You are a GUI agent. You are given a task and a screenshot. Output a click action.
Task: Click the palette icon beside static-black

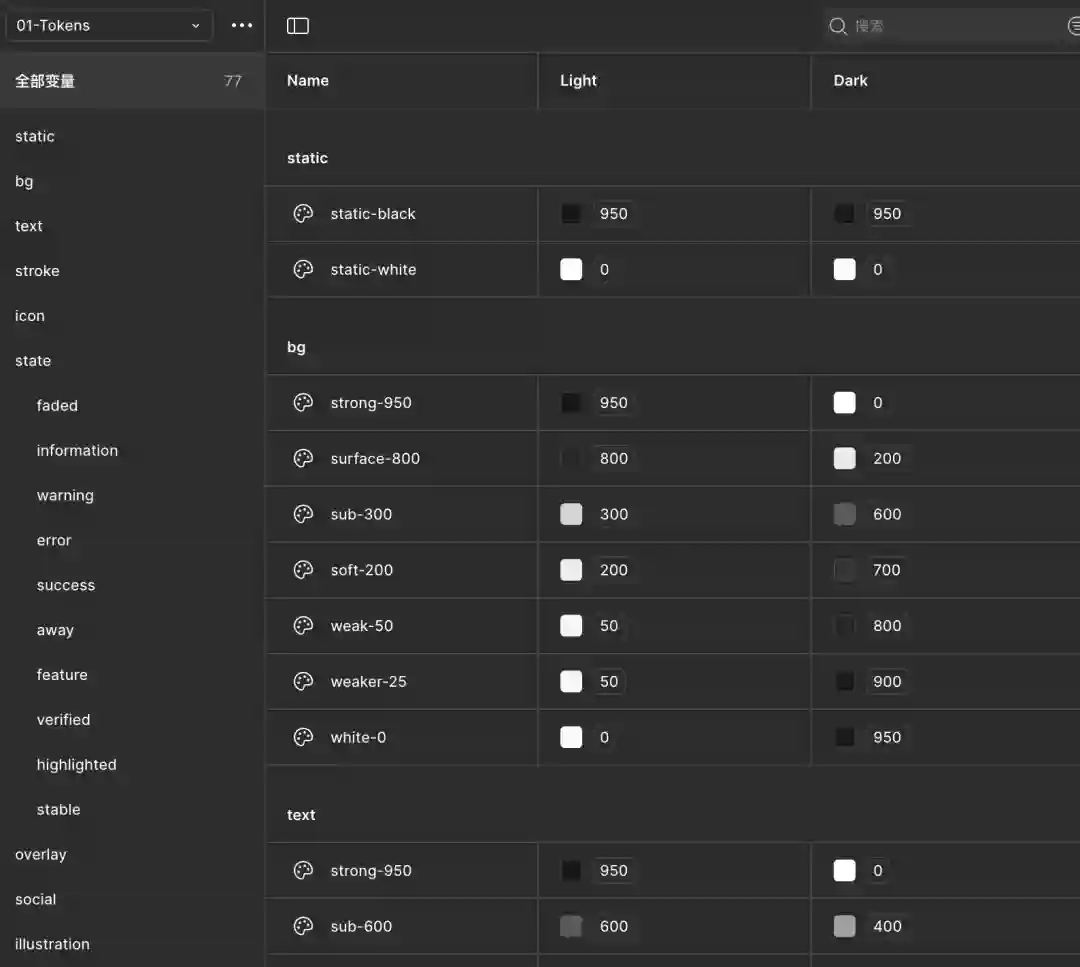pos(303,214)
